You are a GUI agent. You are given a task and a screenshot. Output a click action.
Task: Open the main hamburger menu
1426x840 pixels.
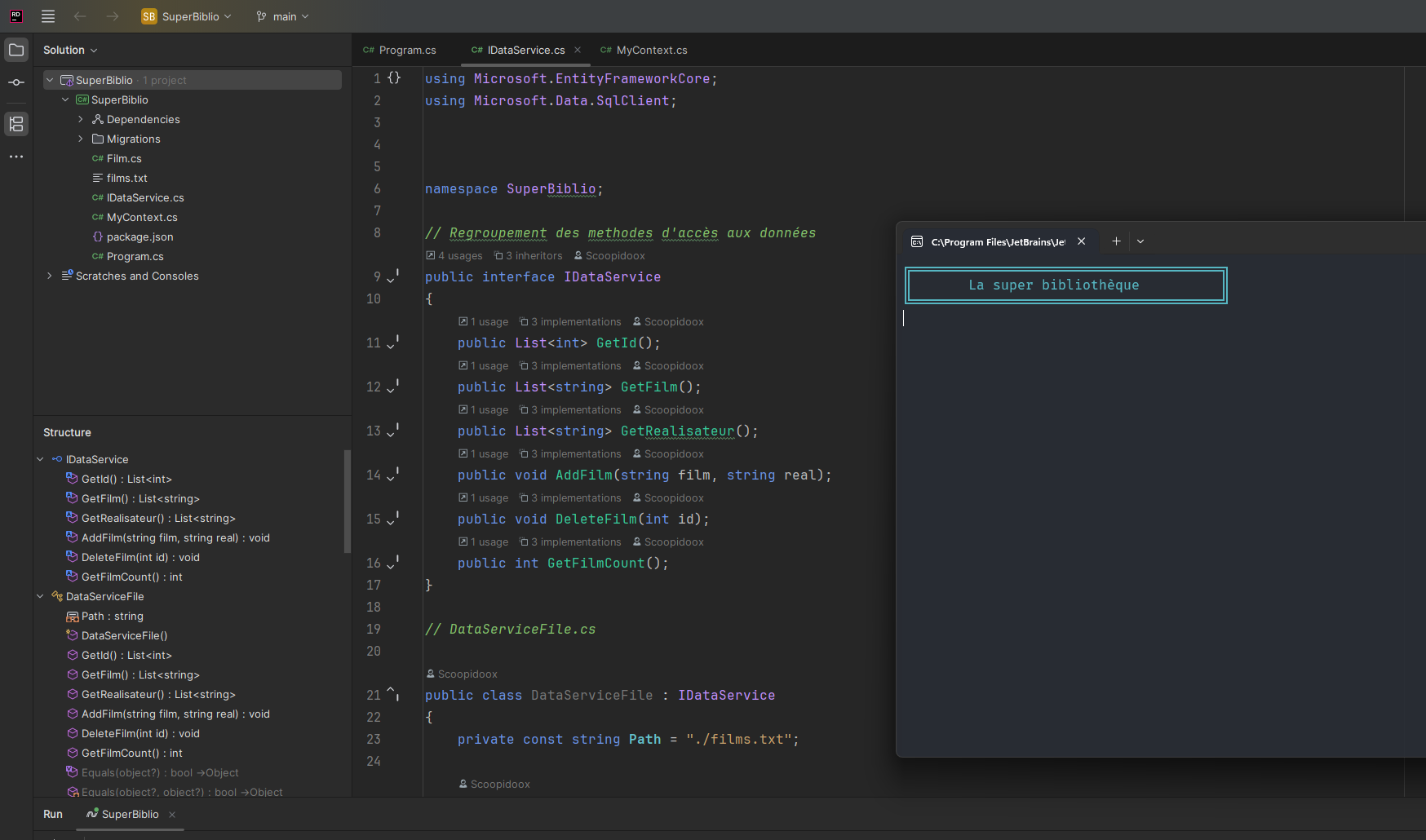point(48,16)
